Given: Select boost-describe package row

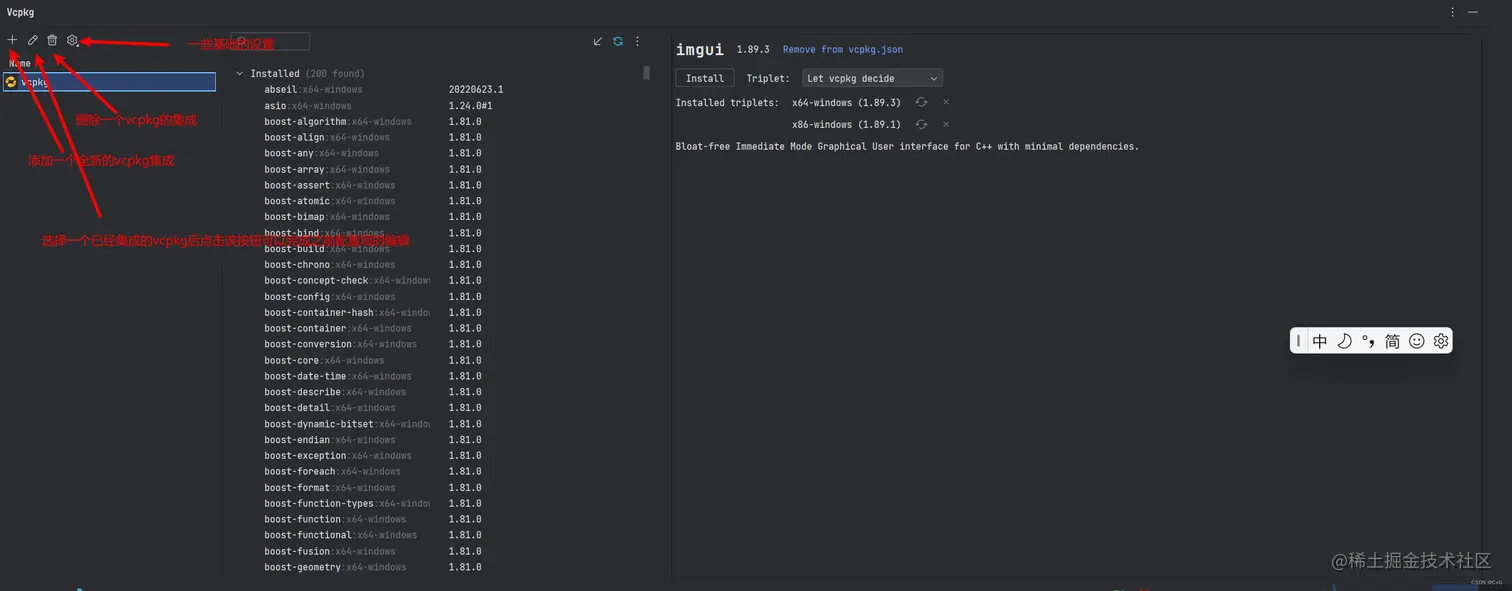Looking at the screenshot, I should (x=335, y=392).
